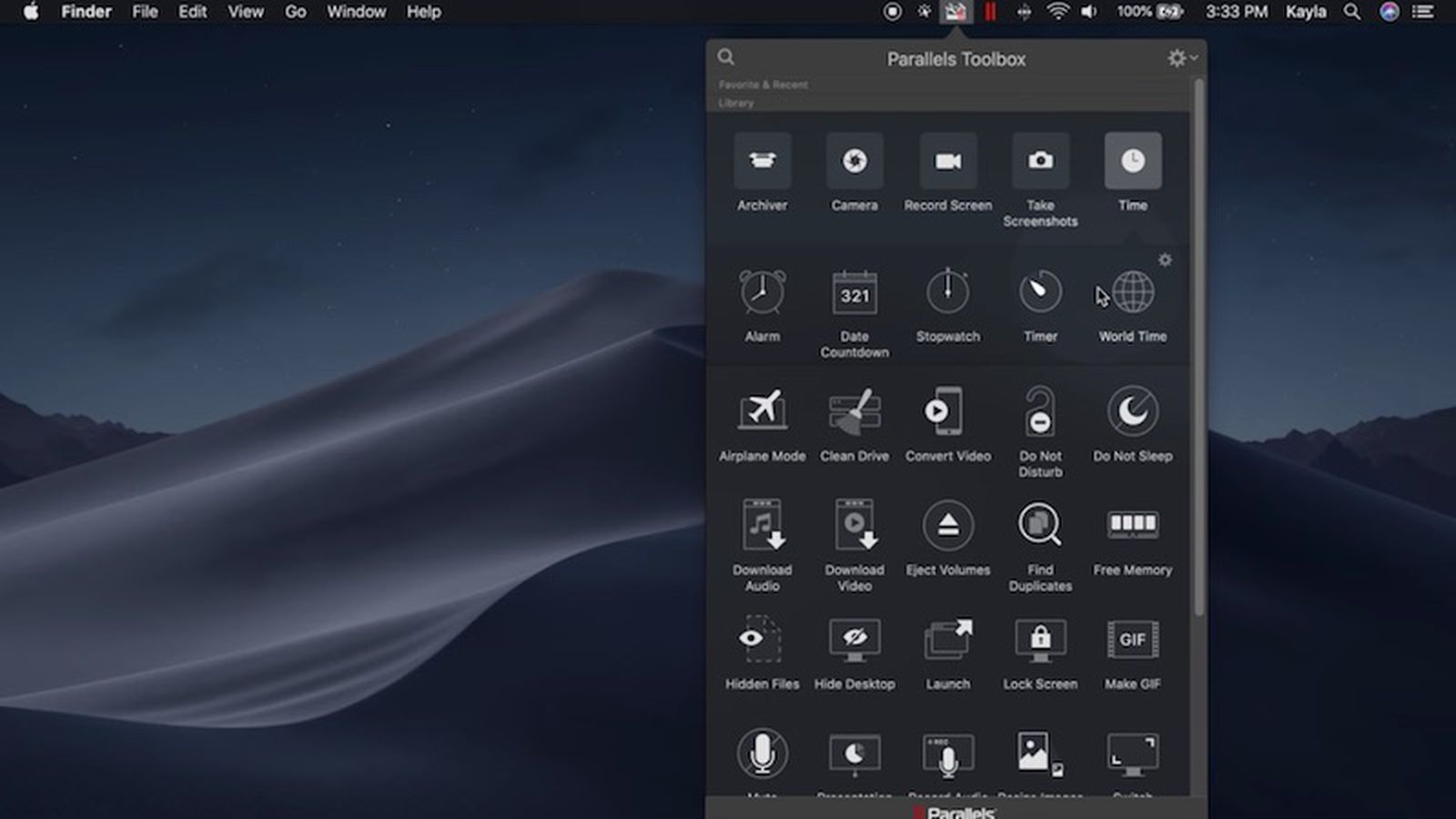Expand the Take Screenshots group

coord(1040,162)
